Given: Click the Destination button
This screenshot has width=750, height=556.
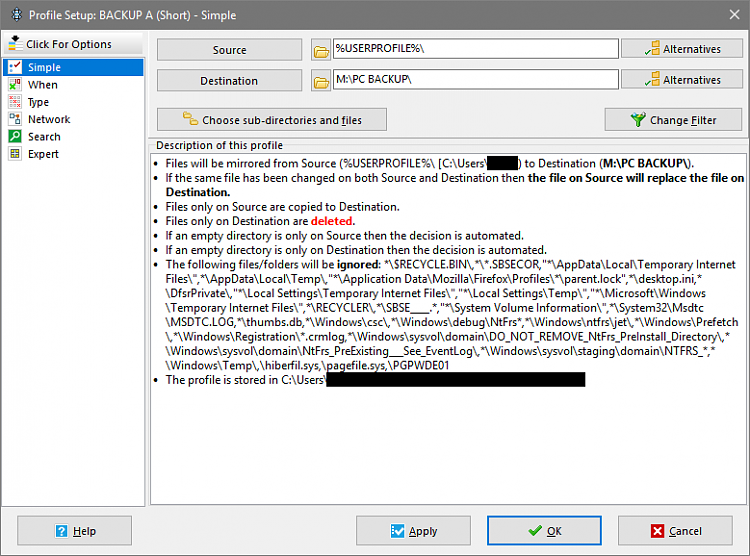Looking at the screenshot, I should point(230,80).
